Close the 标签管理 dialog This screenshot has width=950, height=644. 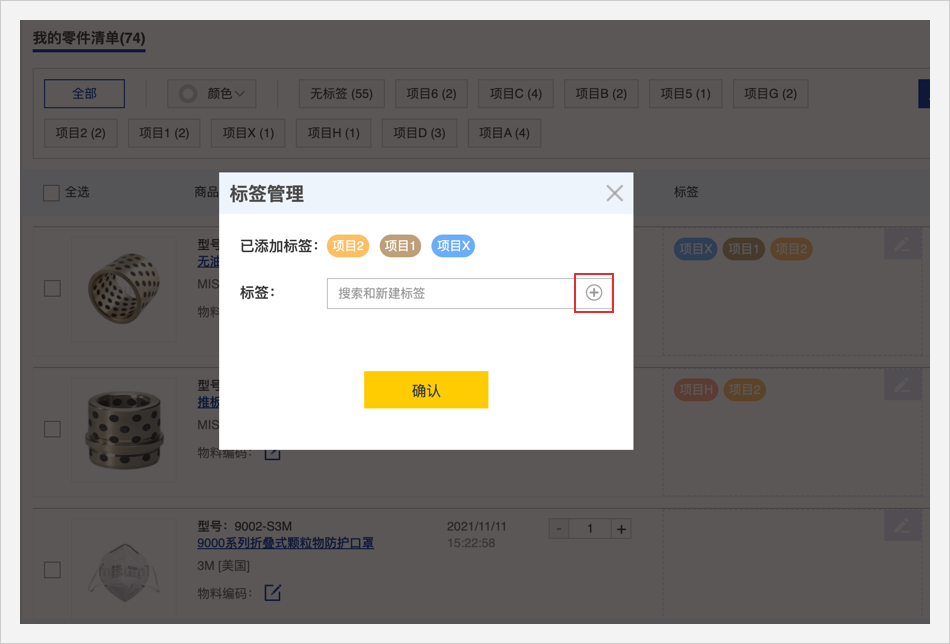click(x=614, y=194)
